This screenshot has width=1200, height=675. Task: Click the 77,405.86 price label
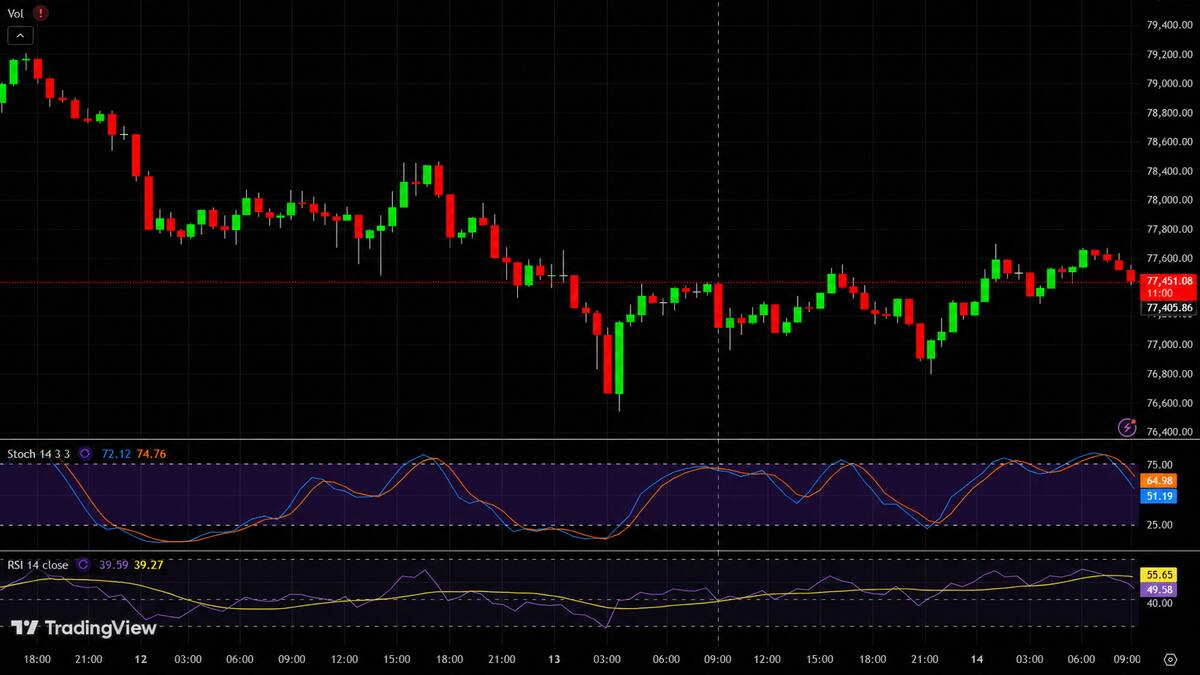(x=1169, y=308)
